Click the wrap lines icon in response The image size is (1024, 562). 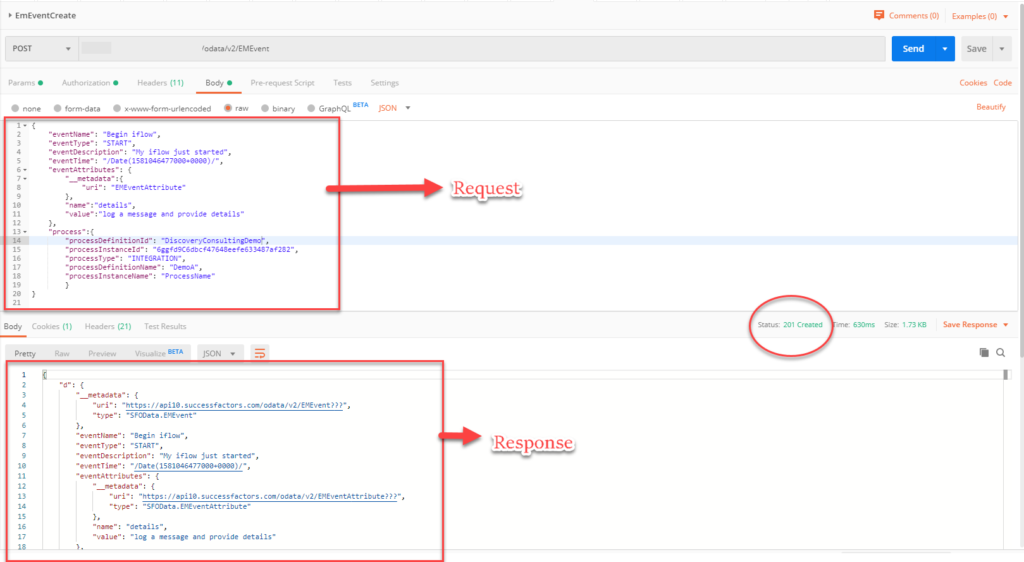point(259,353)
